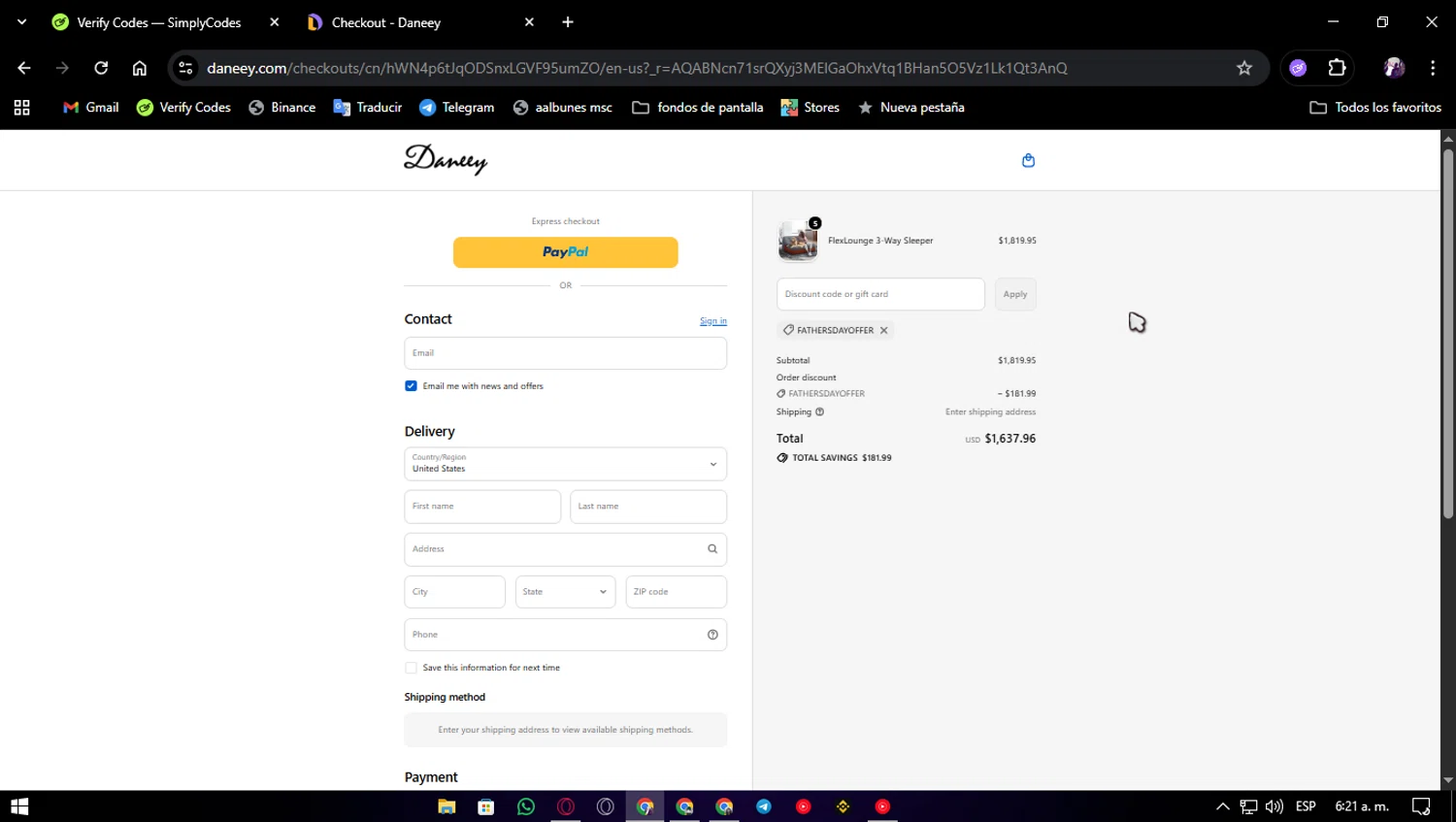Expand the Country/Region dropdown
Screen dimensions: 1456x822
pos(565,464)
